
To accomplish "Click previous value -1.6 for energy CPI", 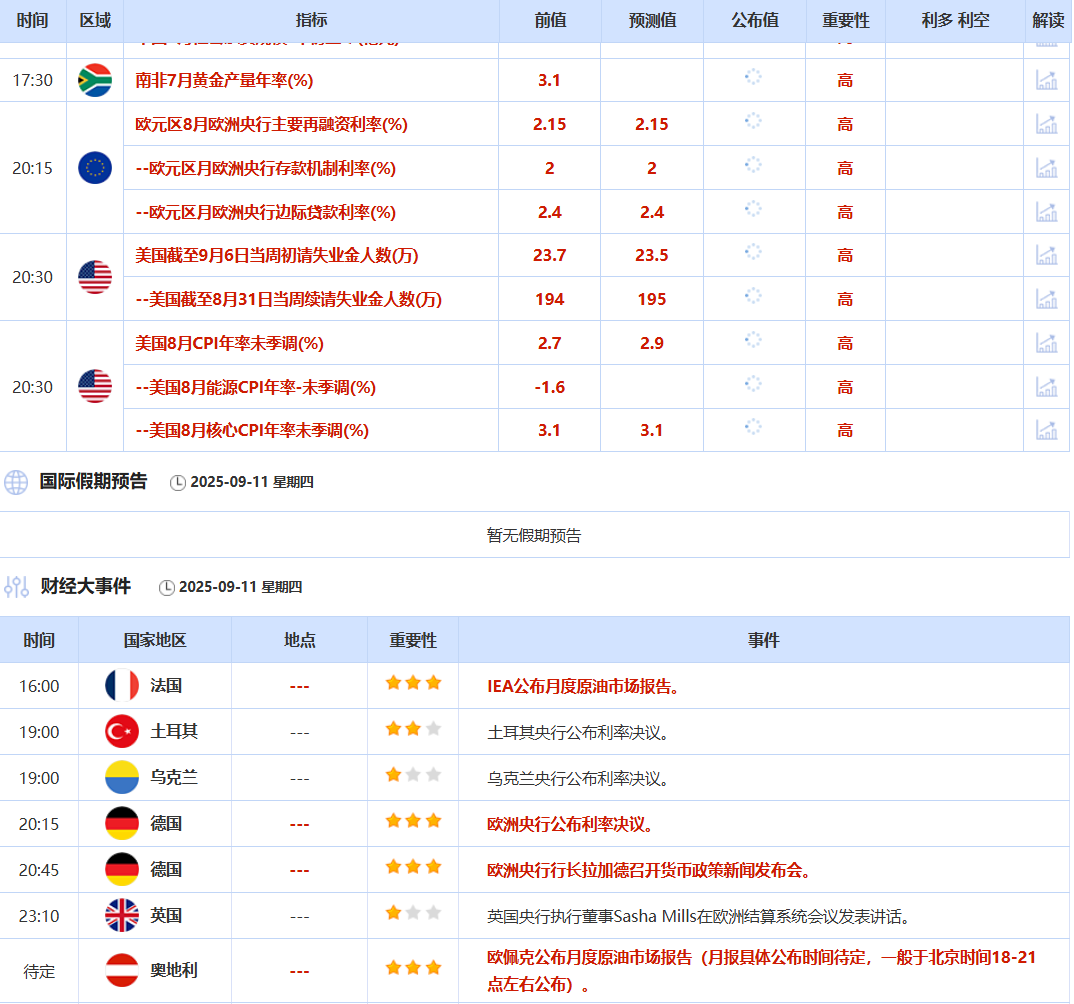I will pos(549,387).
